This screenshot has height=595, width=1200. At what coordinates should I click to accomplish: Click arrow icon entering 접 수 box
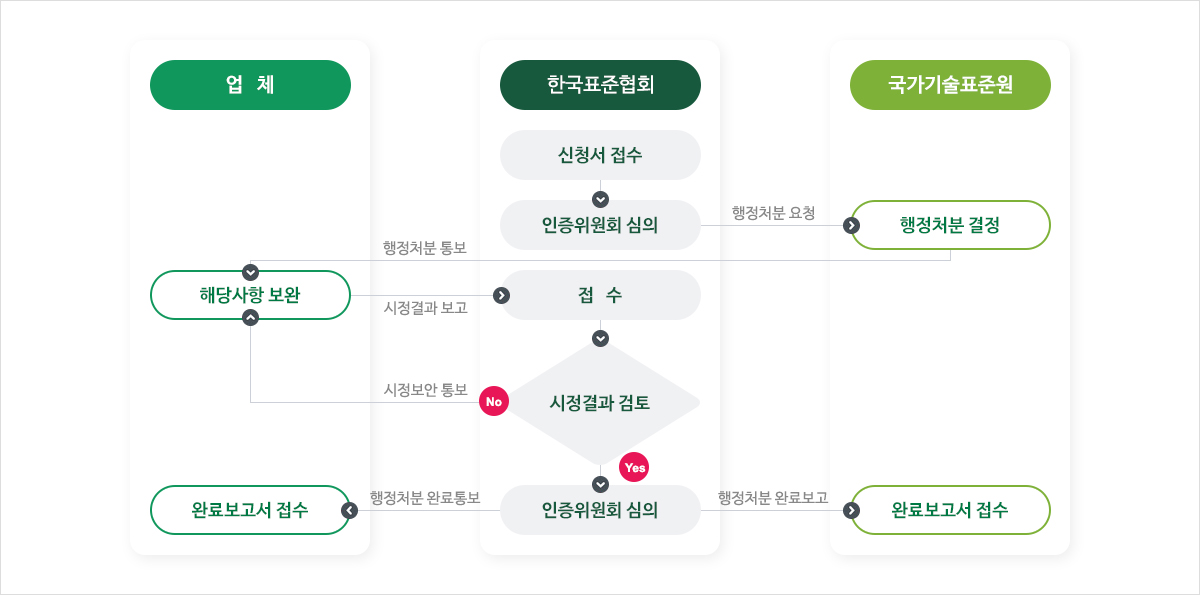501,295
